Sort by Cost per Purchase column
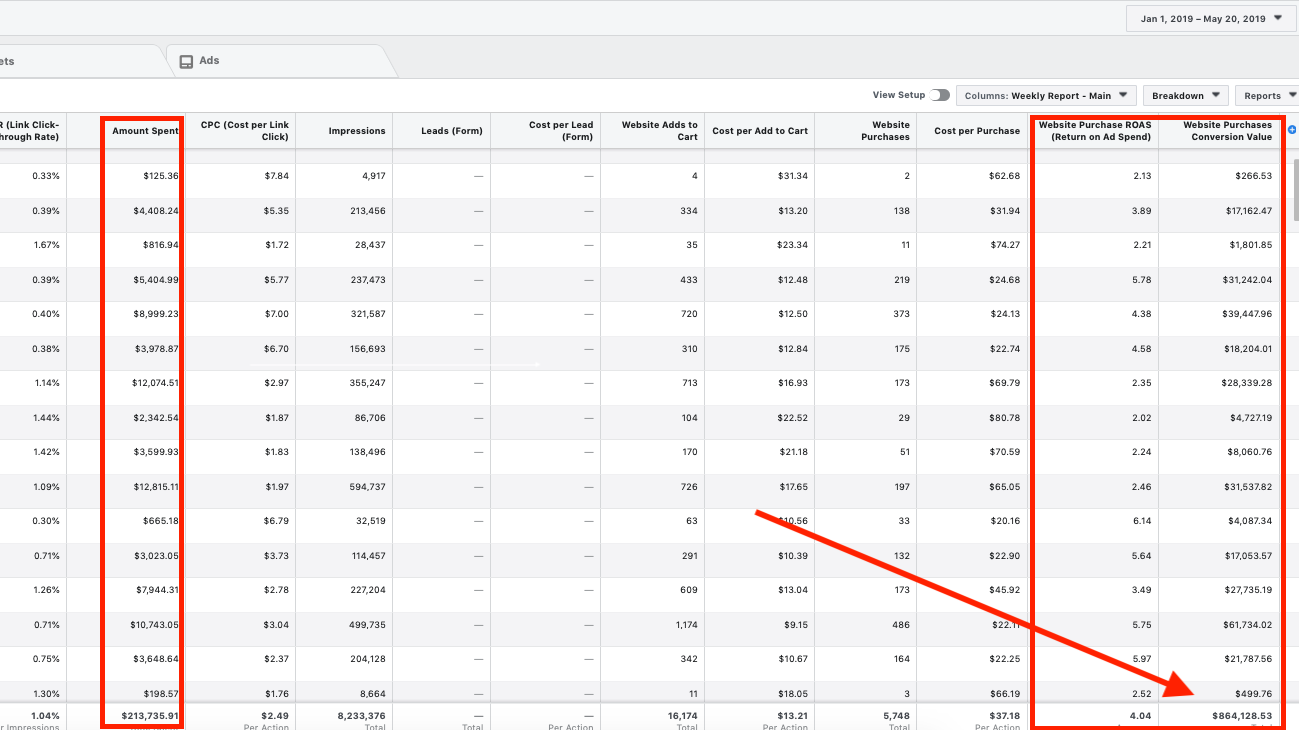Screen dimensions: 1299x730 pos(976,131)
